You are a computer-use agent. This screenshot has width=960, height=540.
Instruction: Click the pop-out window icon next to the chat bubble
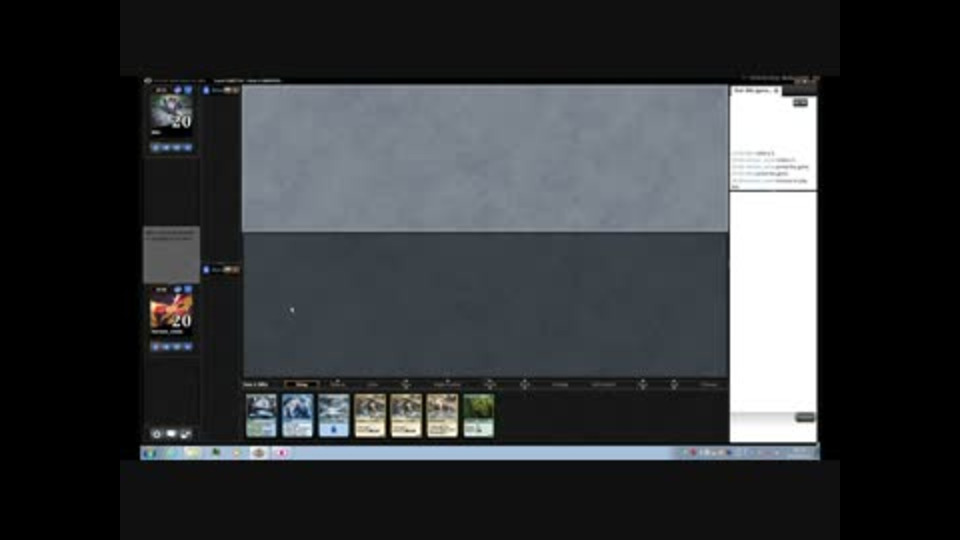tap(186, 434)
